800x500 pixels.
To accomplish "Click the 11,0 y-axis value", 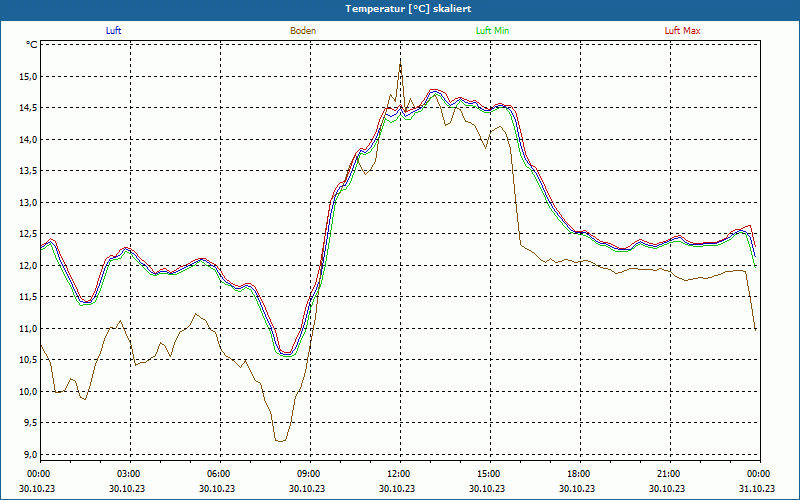I will (29, 329).
